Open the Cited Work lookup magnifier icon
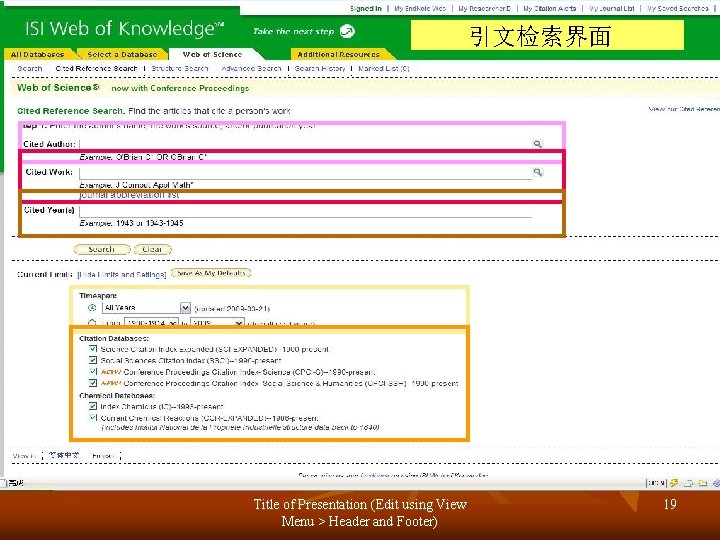720x540 pixels. pos(538,172)
